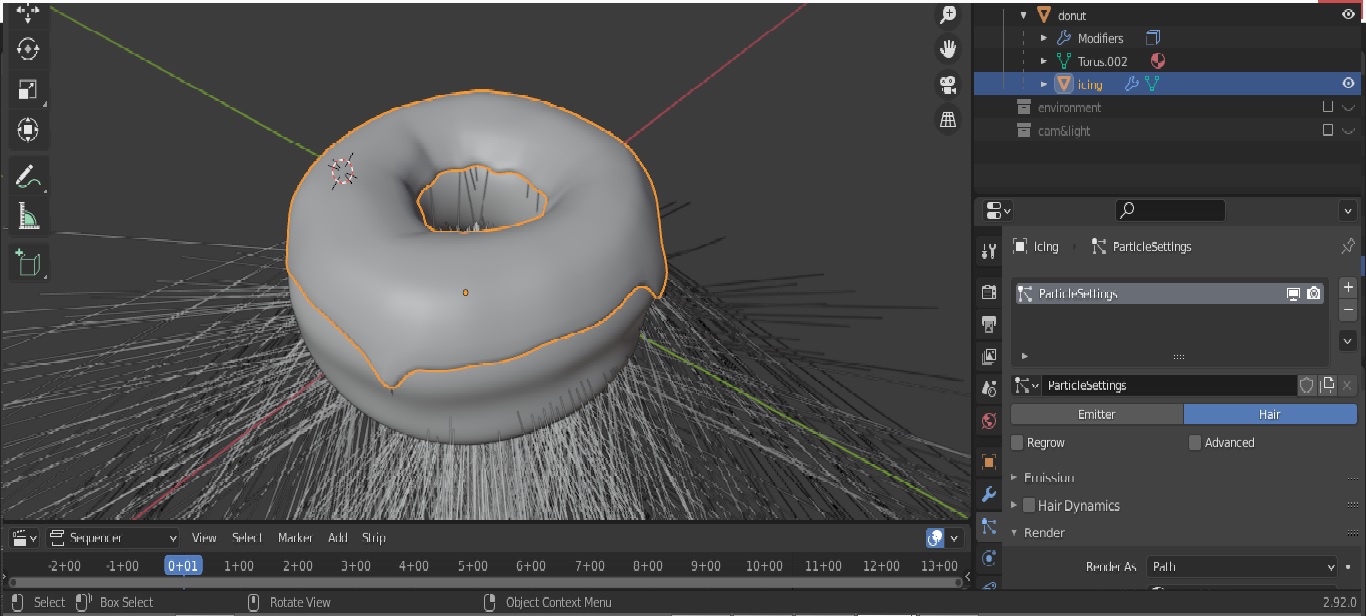Open Object properties tab icon
The image size is (1366, 616).
point(989,462)
